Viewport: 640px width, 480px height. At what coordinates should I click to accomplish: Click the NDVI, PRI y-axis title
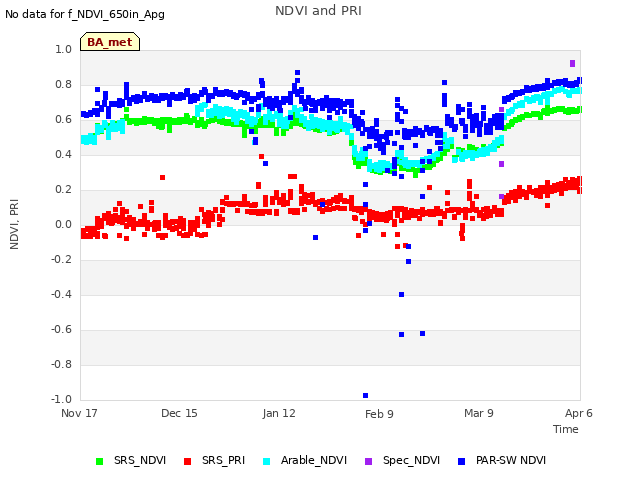coord(14,224)
